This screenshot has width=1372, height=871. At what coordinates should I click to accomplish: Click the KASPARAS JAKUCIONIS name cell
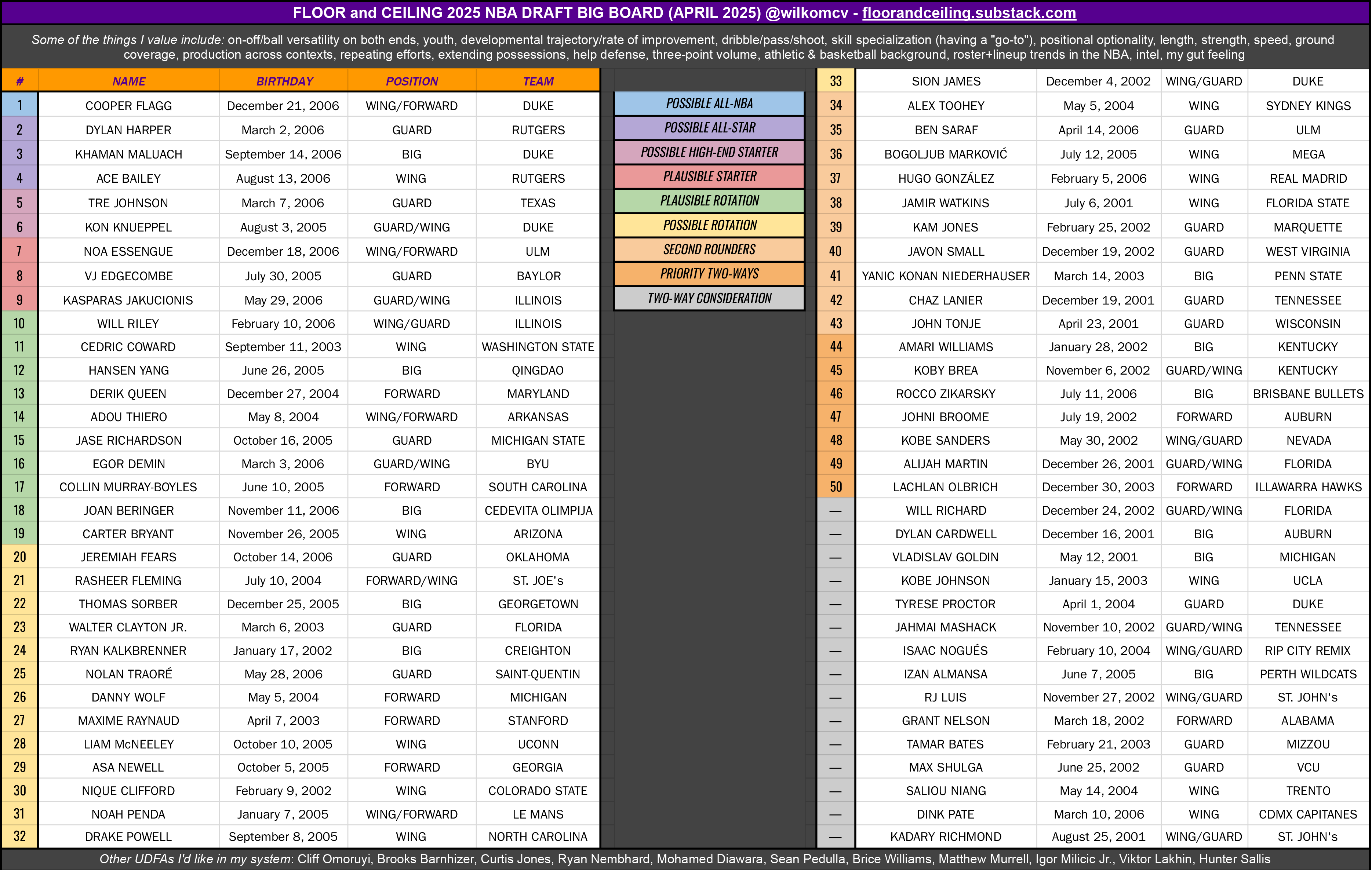click(x=129, y=300)
